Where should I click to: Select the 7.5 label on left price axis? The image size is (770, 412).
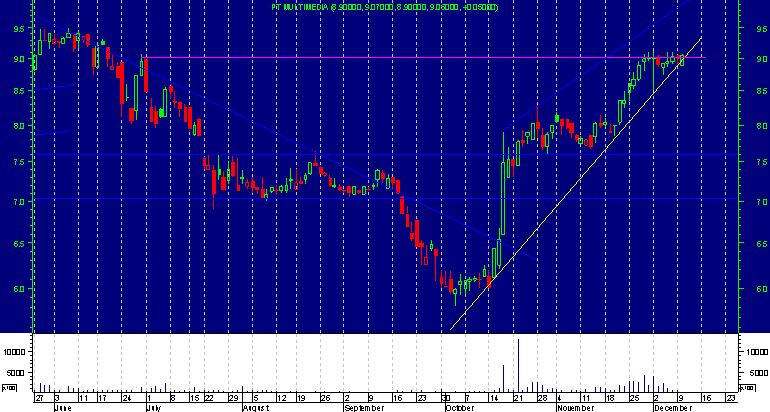coord(19,162)
